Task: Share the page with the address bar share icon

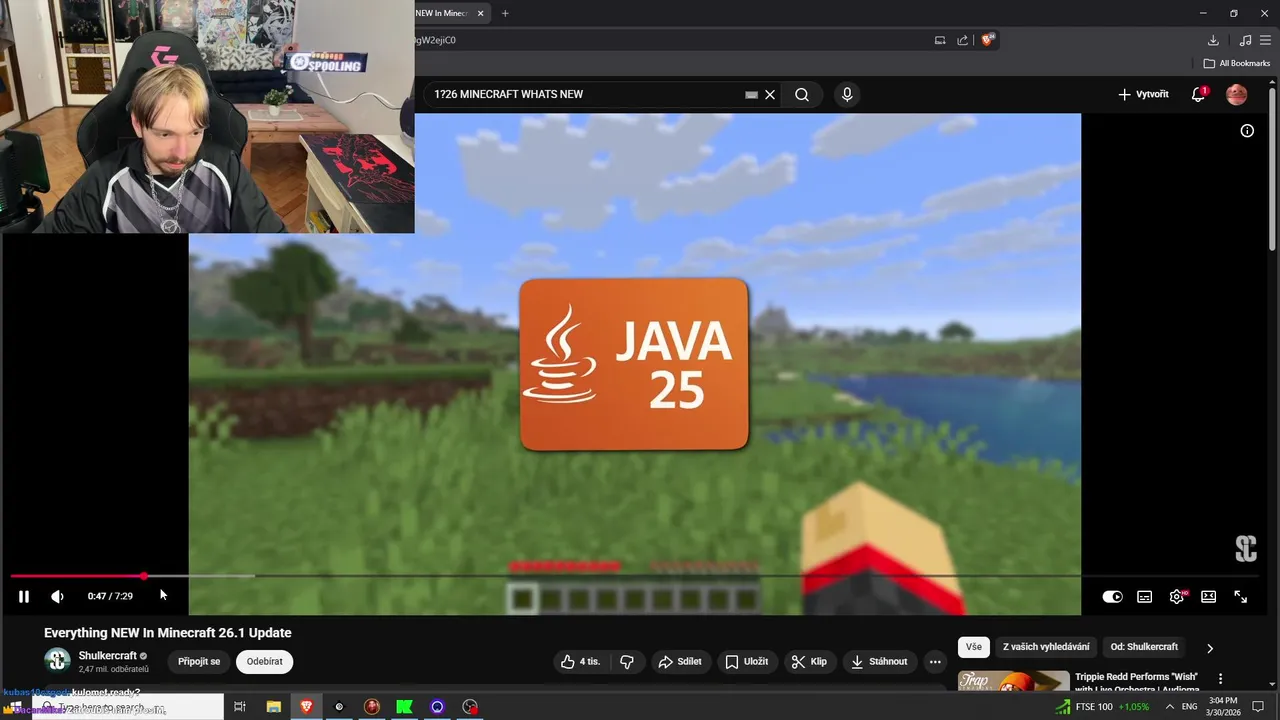Action: [962, 40]
